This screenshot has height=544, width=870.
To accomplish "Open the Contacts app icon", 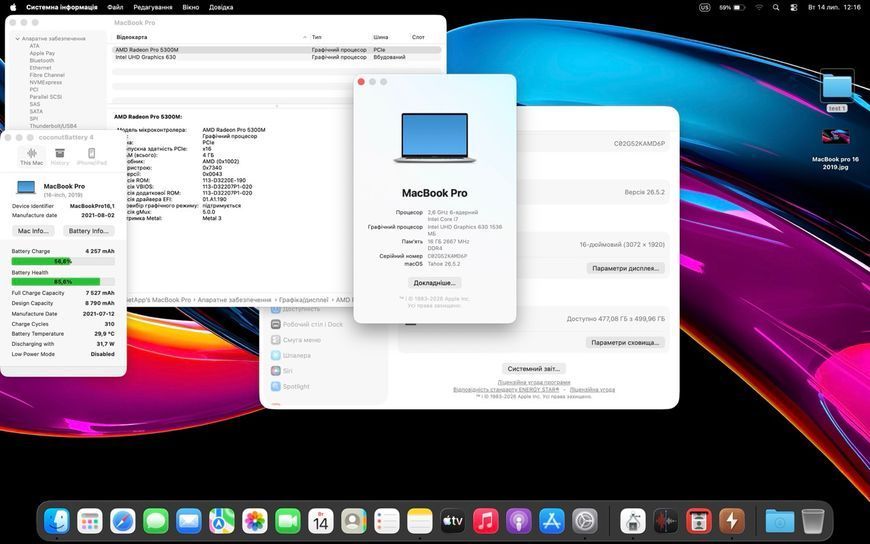I will point(353,521).
